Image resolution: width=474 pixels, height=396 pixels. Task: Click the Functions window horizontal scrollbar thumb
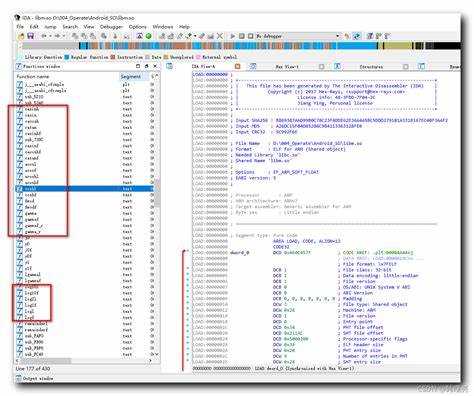click(x=46, y=361)
